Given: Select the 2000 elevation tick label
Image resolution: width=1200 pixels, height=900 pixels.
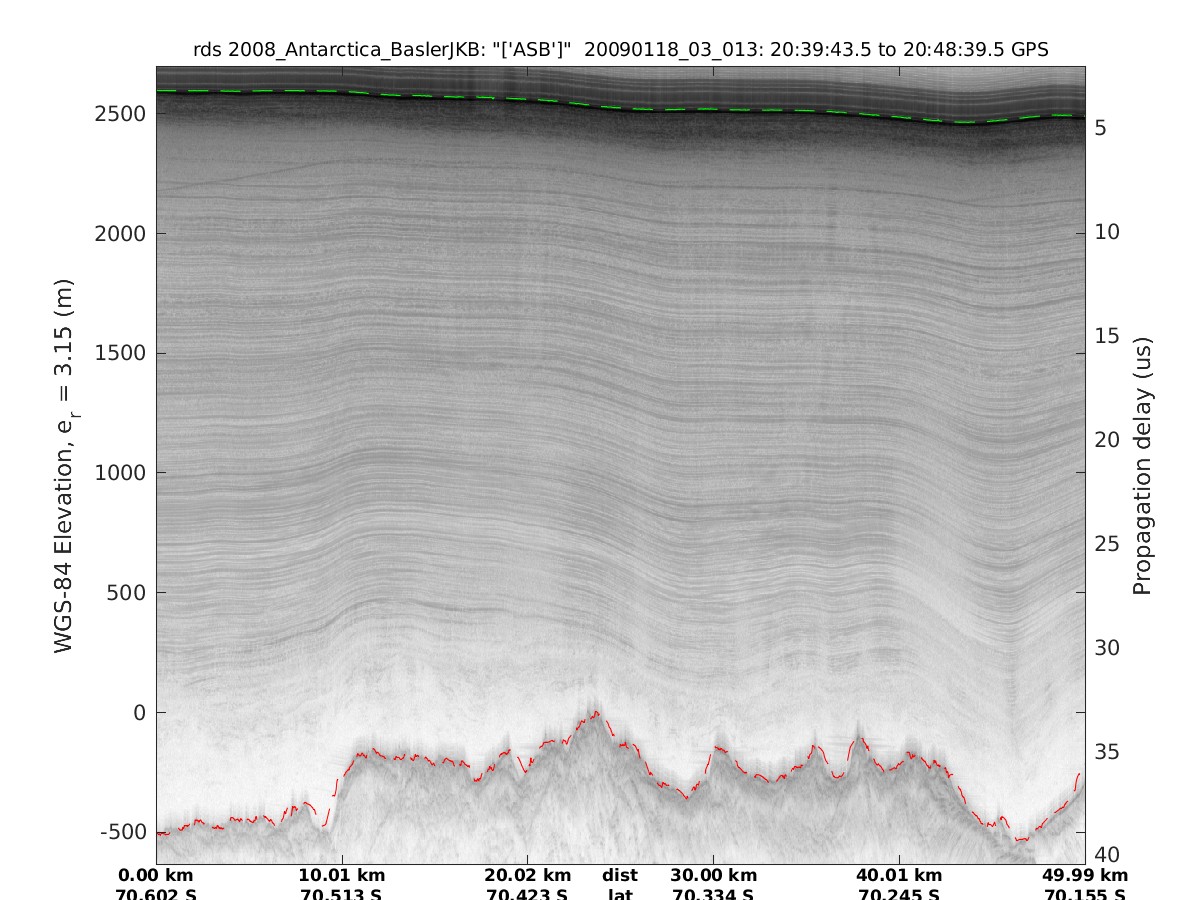Looking at the screenshot, I should coord(120,234).
